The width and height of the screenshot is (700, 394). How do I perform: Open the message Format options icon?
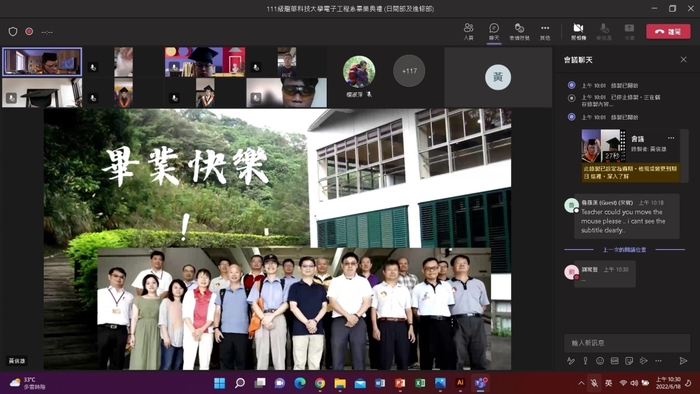pos(571,361)
